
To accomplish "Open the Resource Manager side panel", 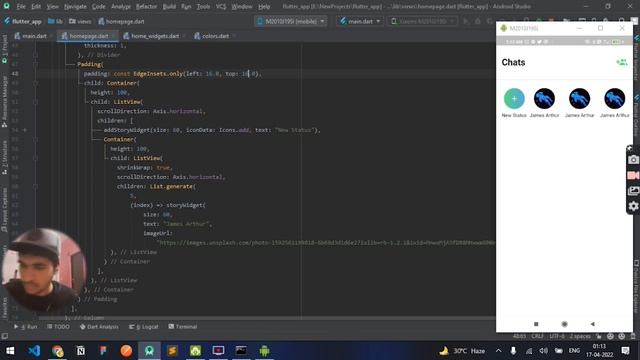I will pos(4,102).
